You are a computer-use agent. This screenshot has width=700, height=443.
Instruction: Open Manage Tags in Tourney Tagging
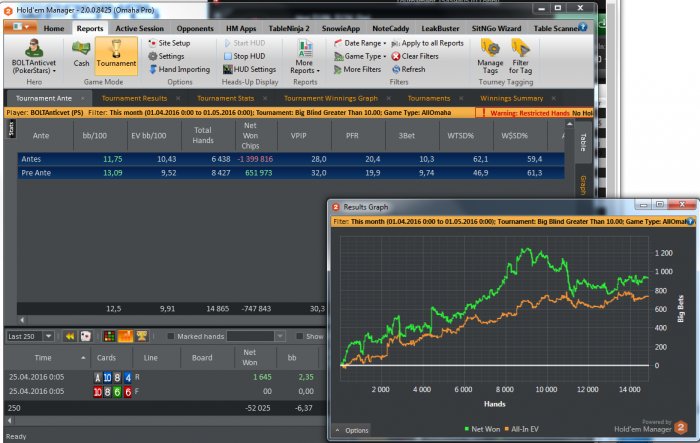pyautogui.click(x=489, y=55)
